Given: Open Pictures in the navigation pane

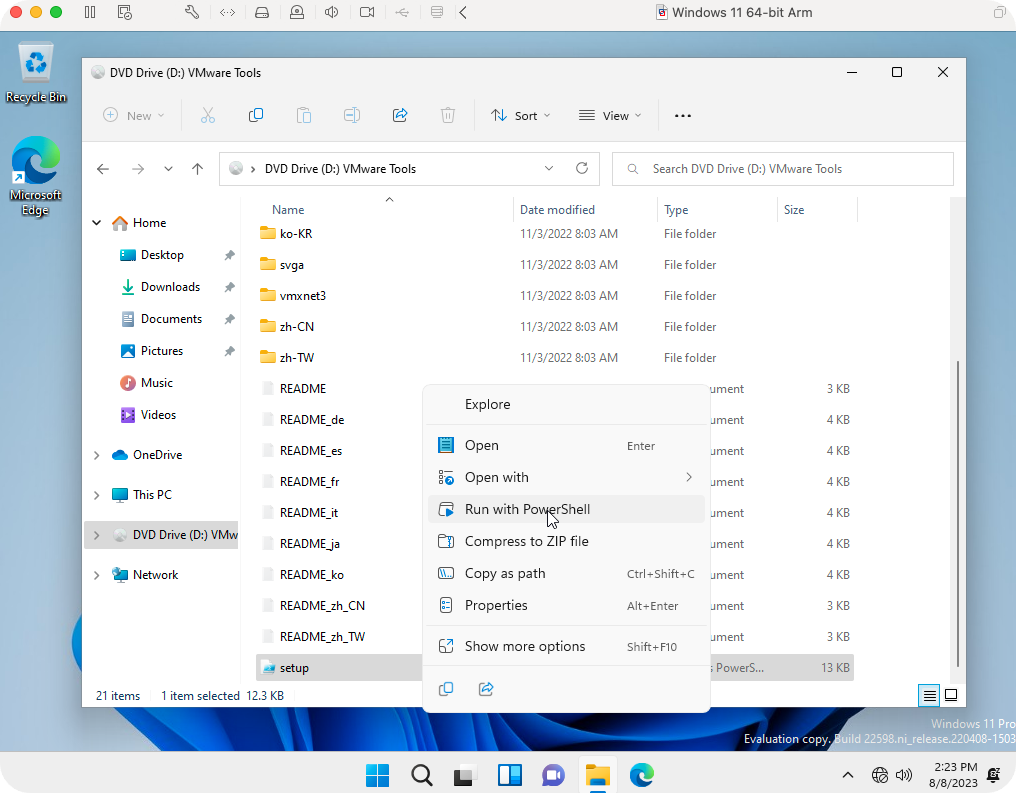Looking at the screenshot, I should click(161, 351).
